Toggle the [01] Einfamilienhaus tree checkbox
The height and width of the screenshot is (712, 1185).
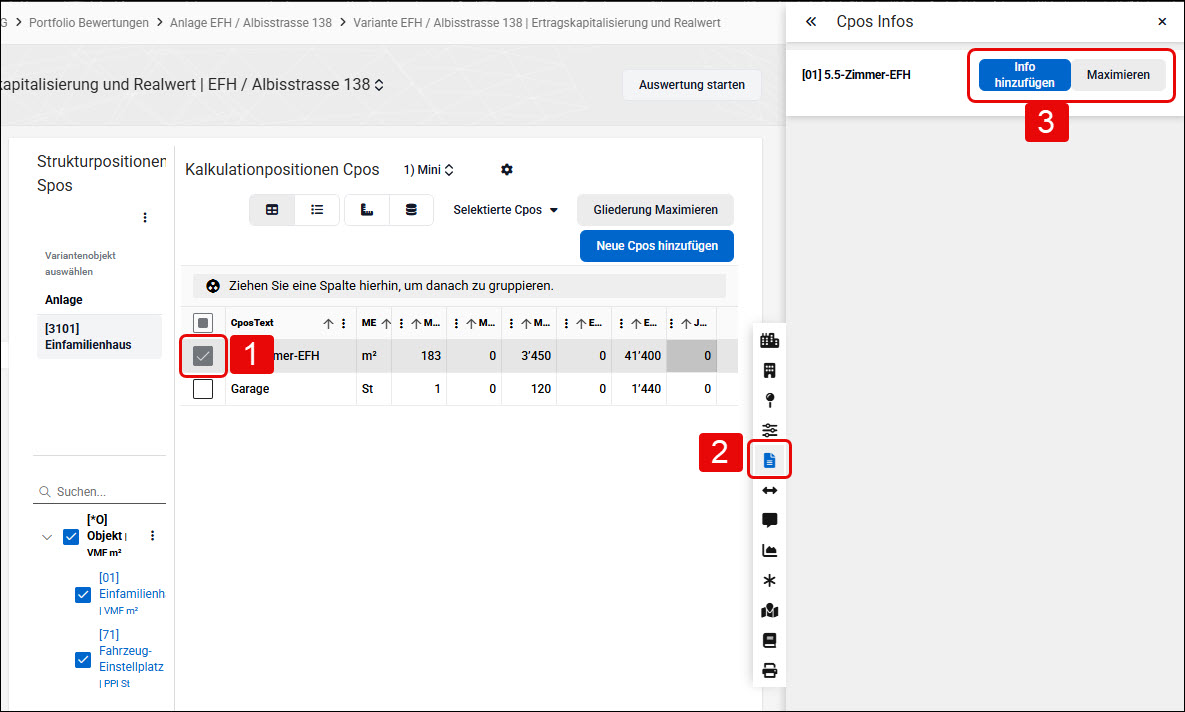click(83, 595)
